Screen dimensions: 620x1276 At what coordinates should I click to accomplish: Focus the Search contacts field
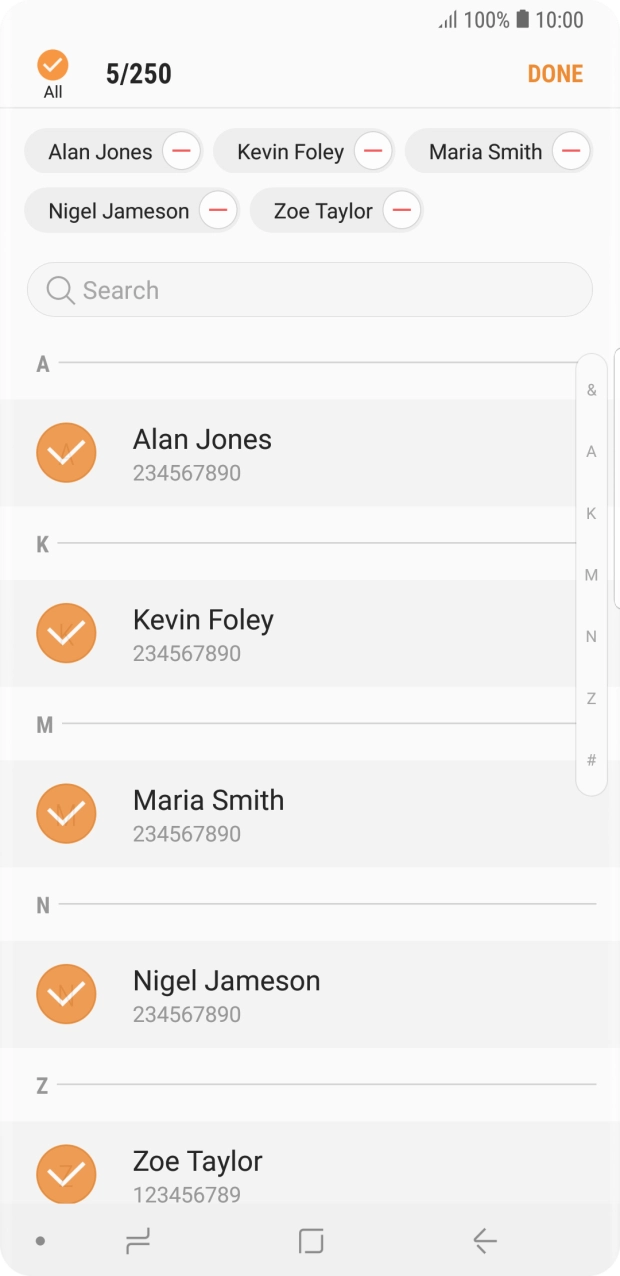coord(320,290)
